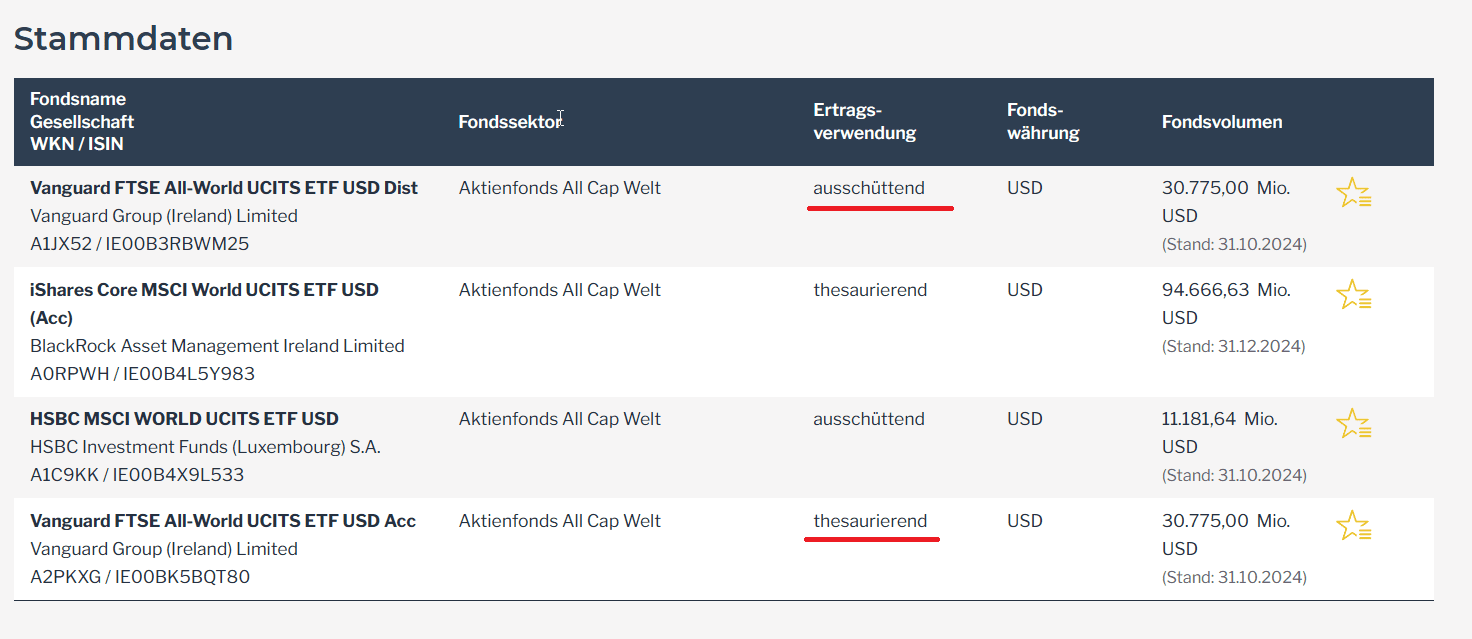Click the Fondsname Gesellschaft WKN/ISIN header
1472x639 pixels.
point(82,121)
